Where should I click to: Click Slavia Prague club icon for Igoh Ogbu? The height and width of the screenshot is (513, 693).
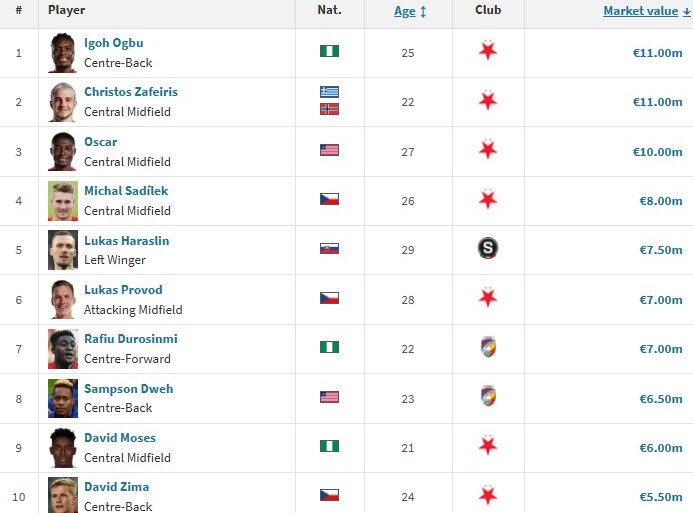coord(488,52)
